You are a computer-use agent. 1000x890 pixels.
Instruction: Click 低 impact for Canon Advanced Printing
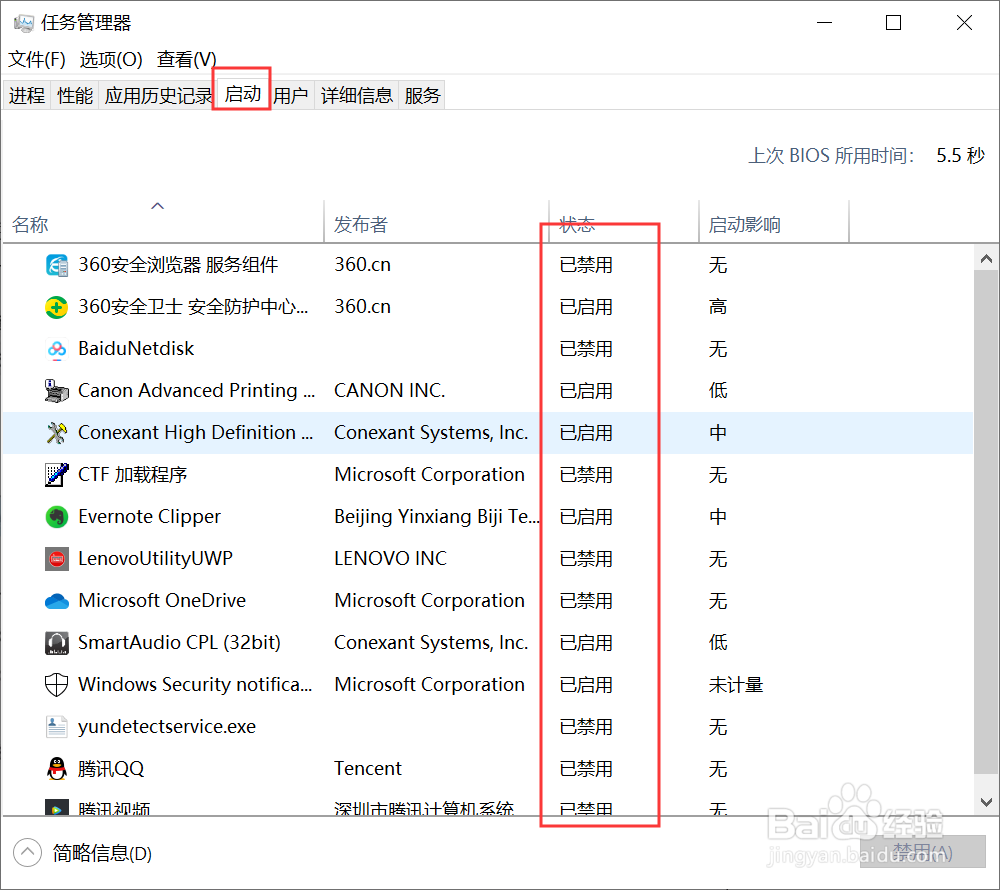click(x=718, y=390)
